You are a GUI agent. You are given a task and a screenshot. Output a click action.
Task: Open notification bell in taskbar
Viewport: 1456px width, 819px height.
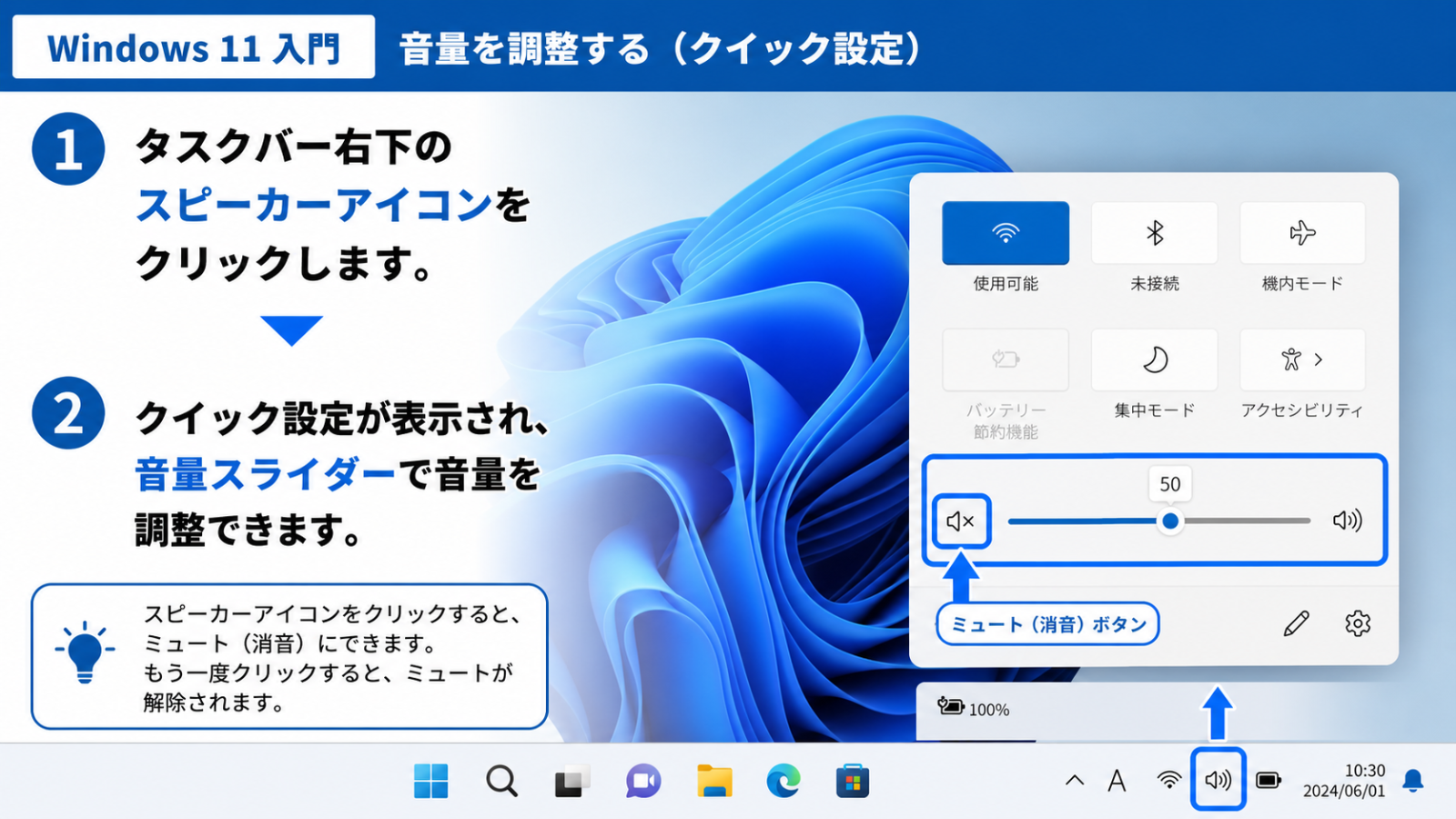[x=1413, y=781]
